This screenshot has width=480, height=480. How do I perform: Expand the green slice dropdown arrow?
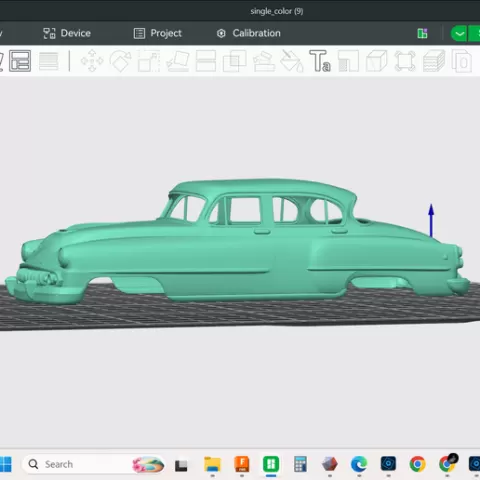click(x=459, y=33)
